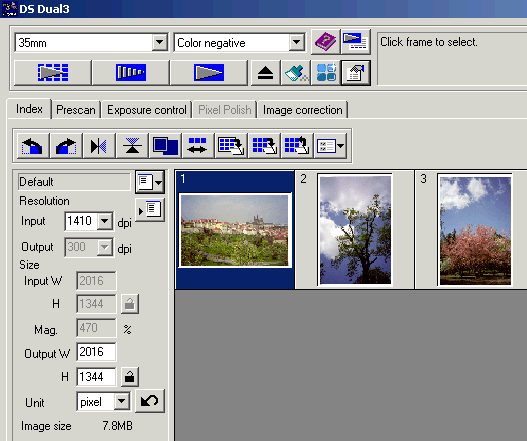Click the reset arrow button beside Unit
The image size is (527, 441).
(x=150, y=401)
